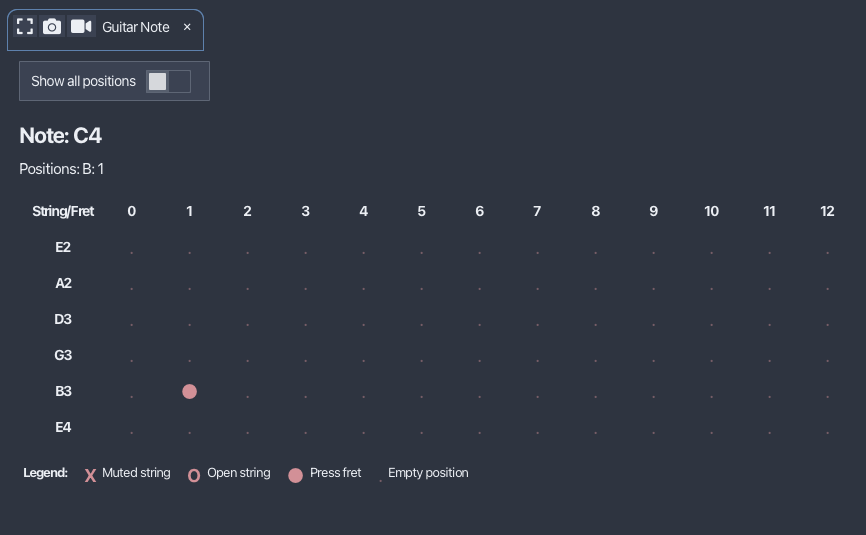Click the D3 string label
The image size is (866, 535).
63,319
